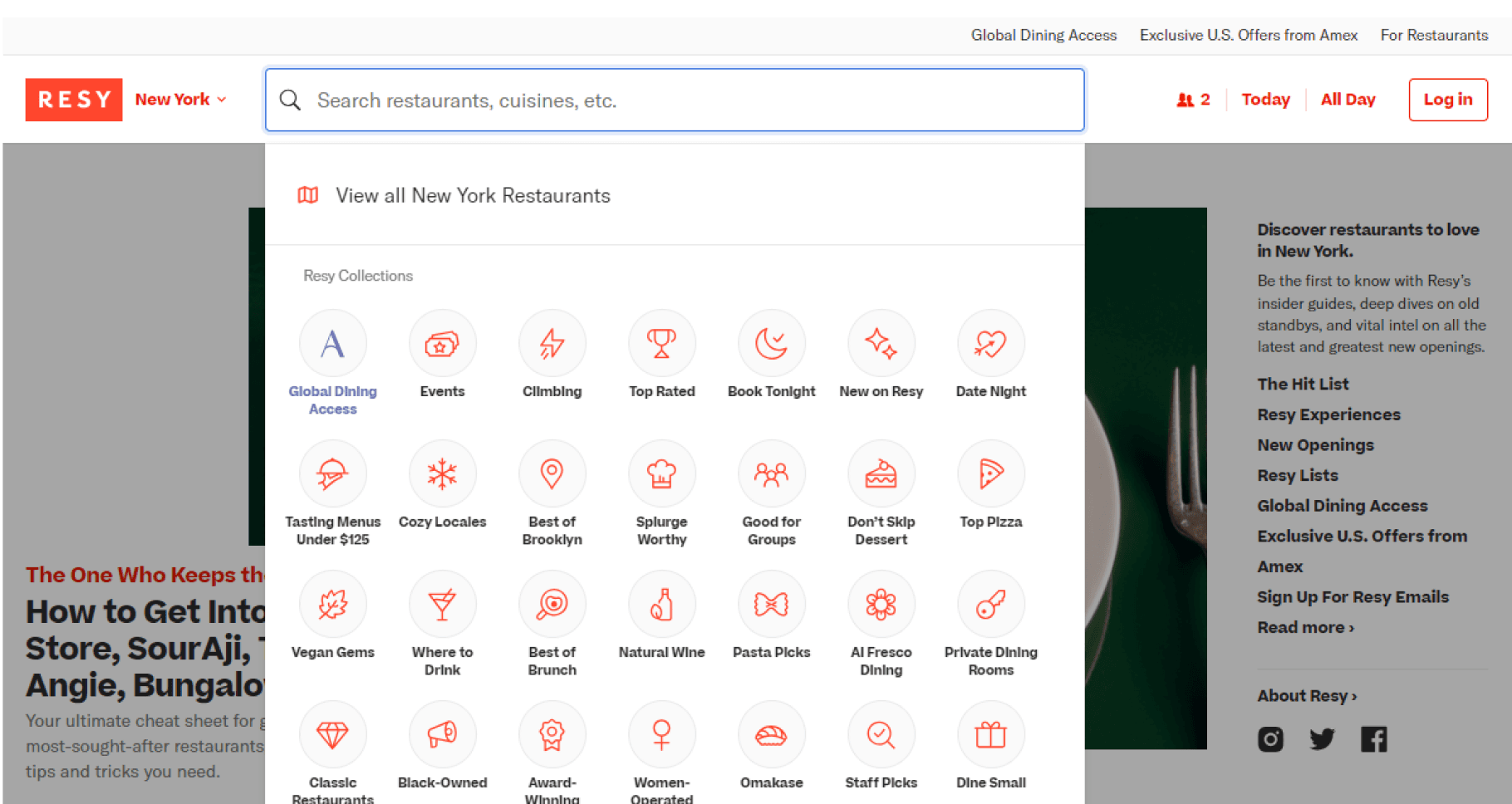Go to For Restaurants page
The image size is (1512, 804).
coord(1434,35)
